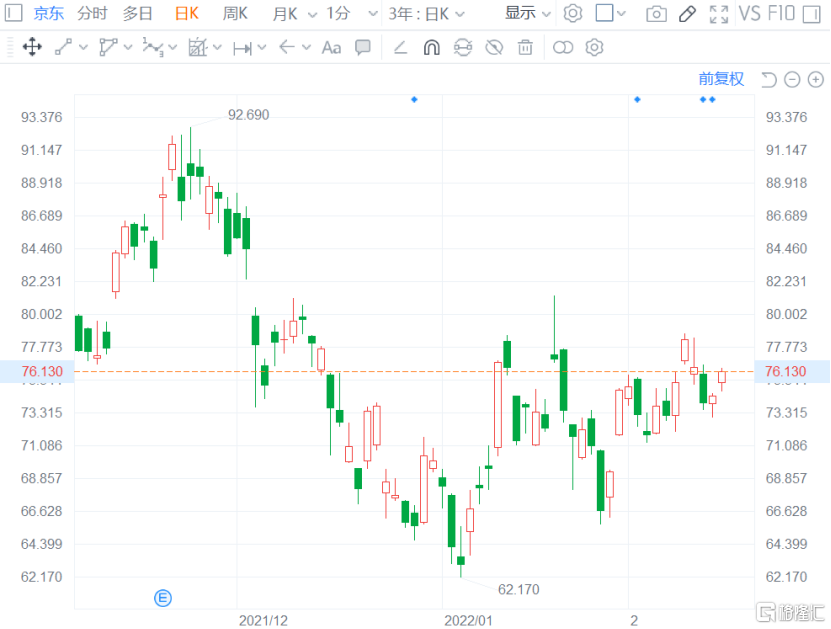Viewport: 831px width, 629px height.
Task: Click the zoom in plus icon
Action: point(815,80)
